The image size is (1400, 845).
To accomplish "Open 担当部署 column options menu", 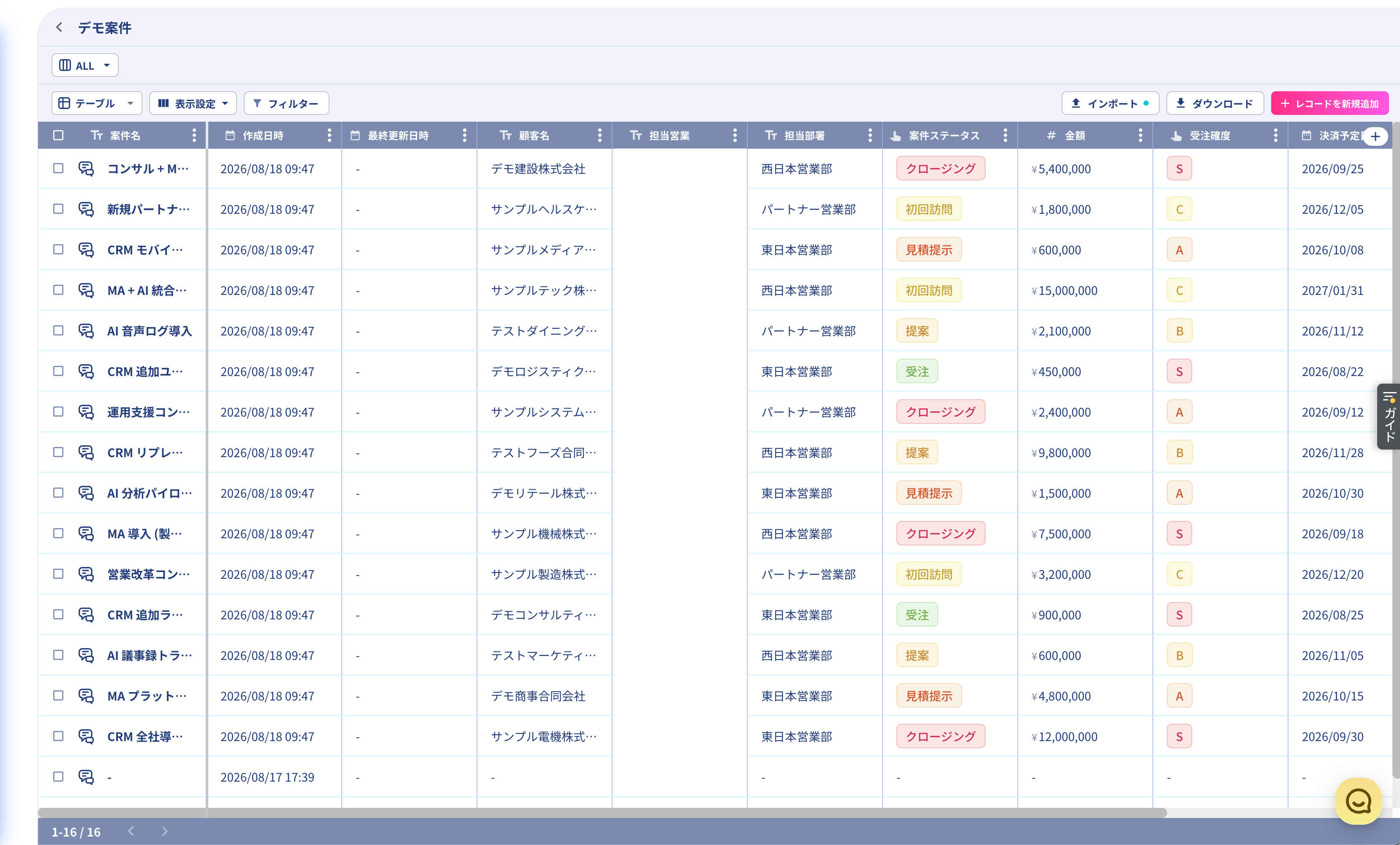I will 870,135.
